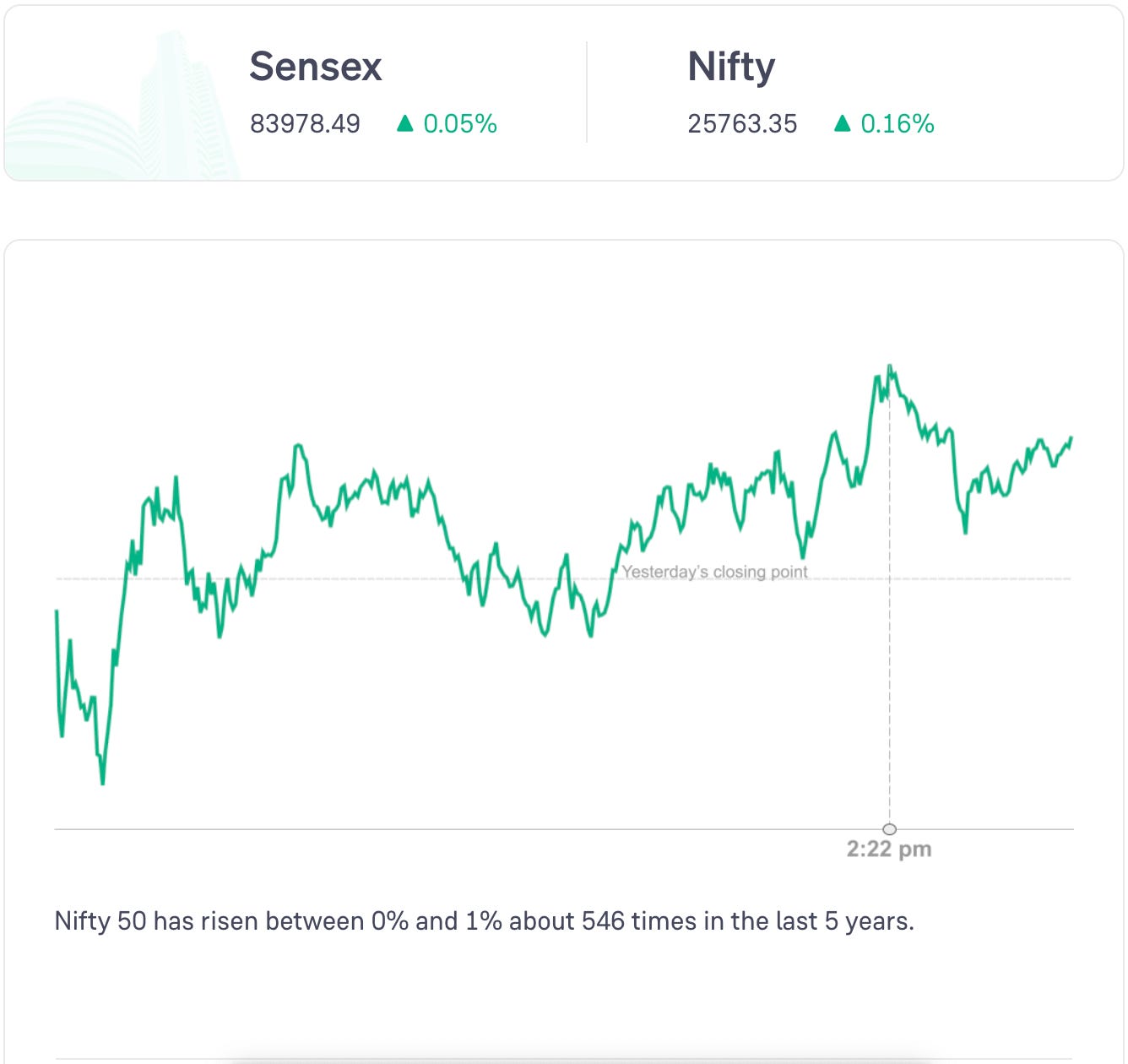Click the chart's lowest dip point
Screen dimensions: 1128x1064
pyautogui.click(x=103, y=784)
